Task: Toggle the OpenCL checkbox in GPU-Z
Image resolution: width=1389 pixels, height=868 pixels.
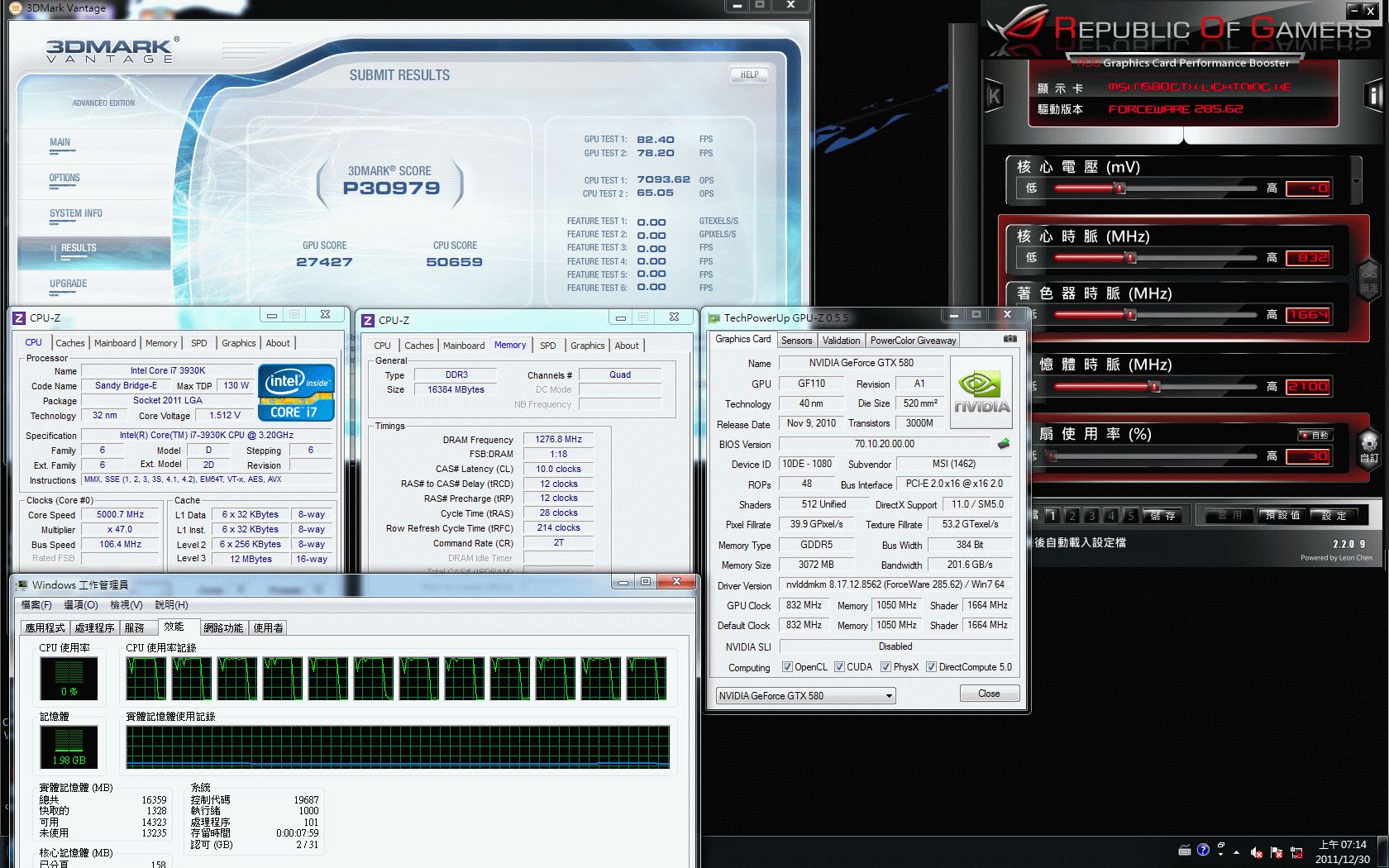Action: (x=787, y=667)
